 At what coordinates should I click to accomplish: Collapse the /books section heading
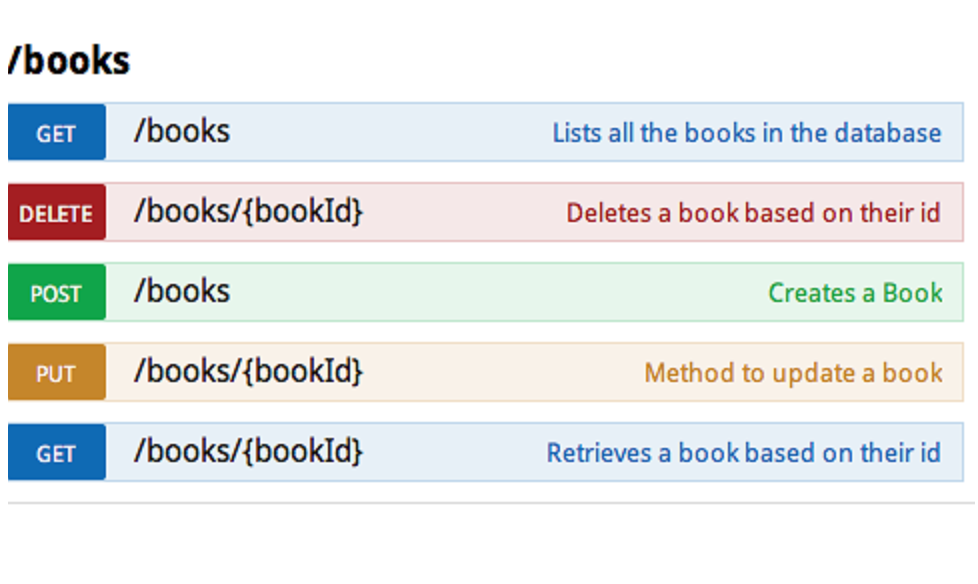(68, 61)
